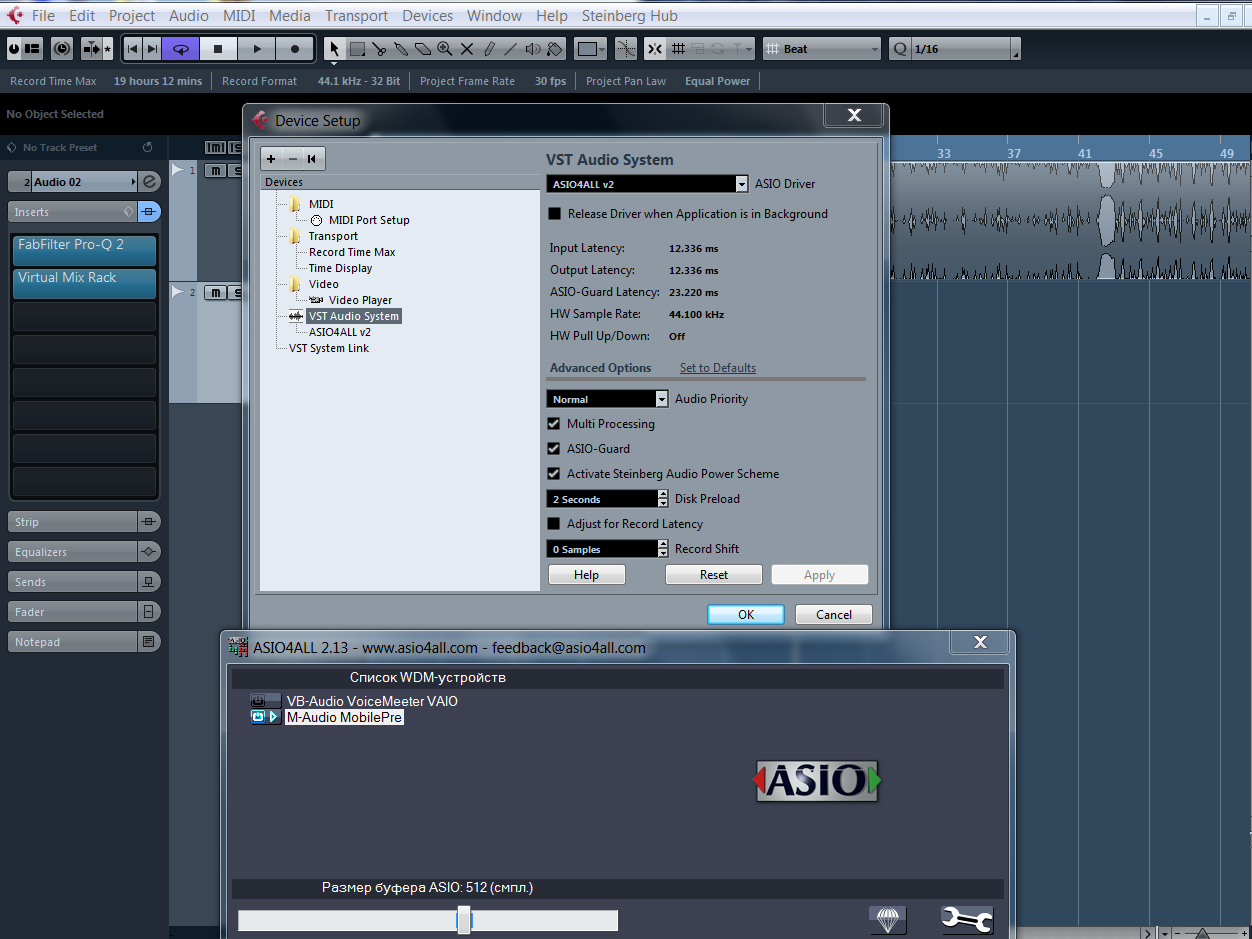Click the reload track preset icon
Image resolution: width=1252 pixels, height=939 pixels.
(147, 147)
